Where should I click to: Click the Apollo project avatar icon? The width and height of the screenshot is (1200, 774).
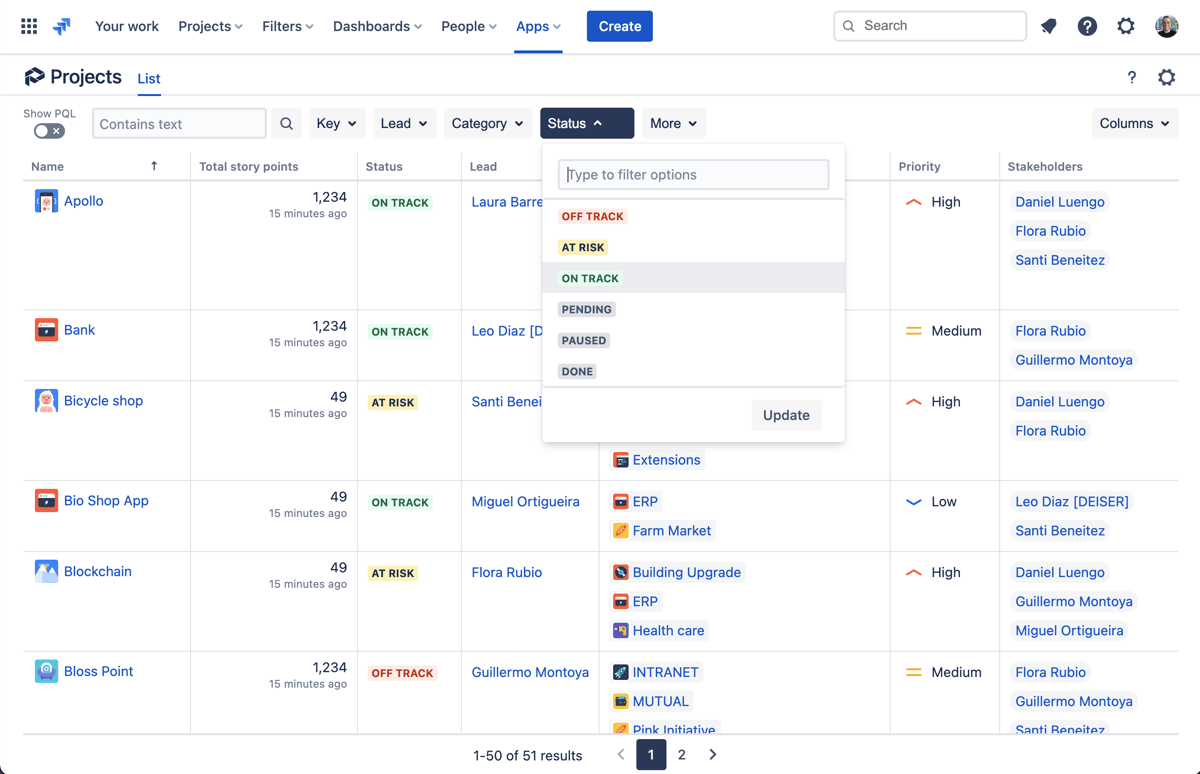pyautogui.click(x=46, y=200)
